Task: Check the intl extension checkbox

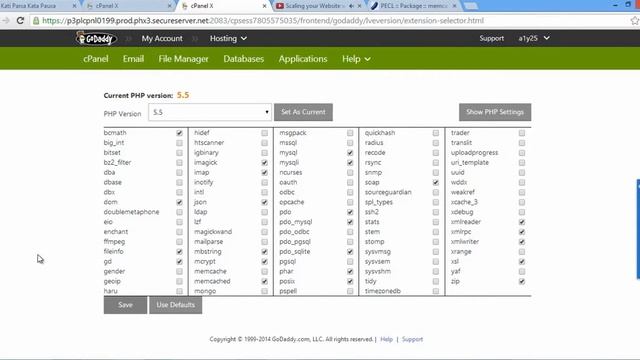Action: click(264, 192)
